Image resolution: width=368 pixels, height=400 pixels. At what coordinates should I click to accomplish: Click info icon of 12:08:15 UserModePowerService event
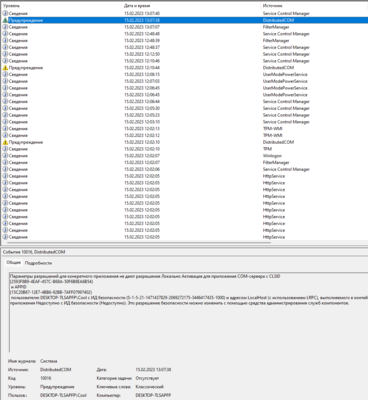[5, 74]
